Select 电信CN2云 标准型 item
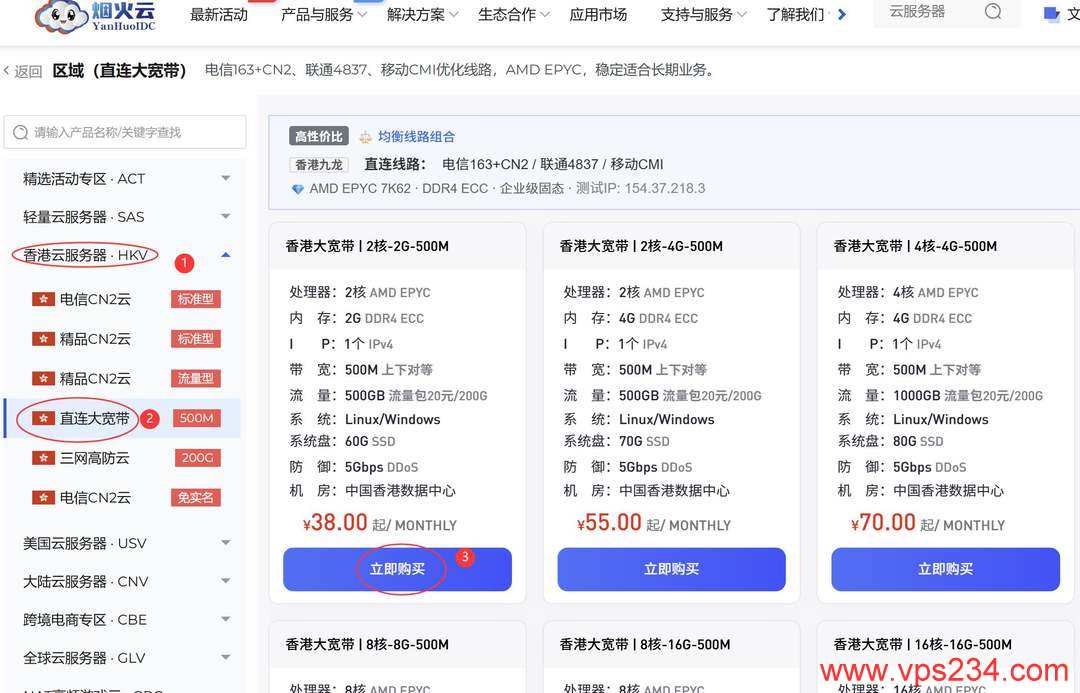The width and height of the screenshot is (1080, 693). tap(123, 299)
